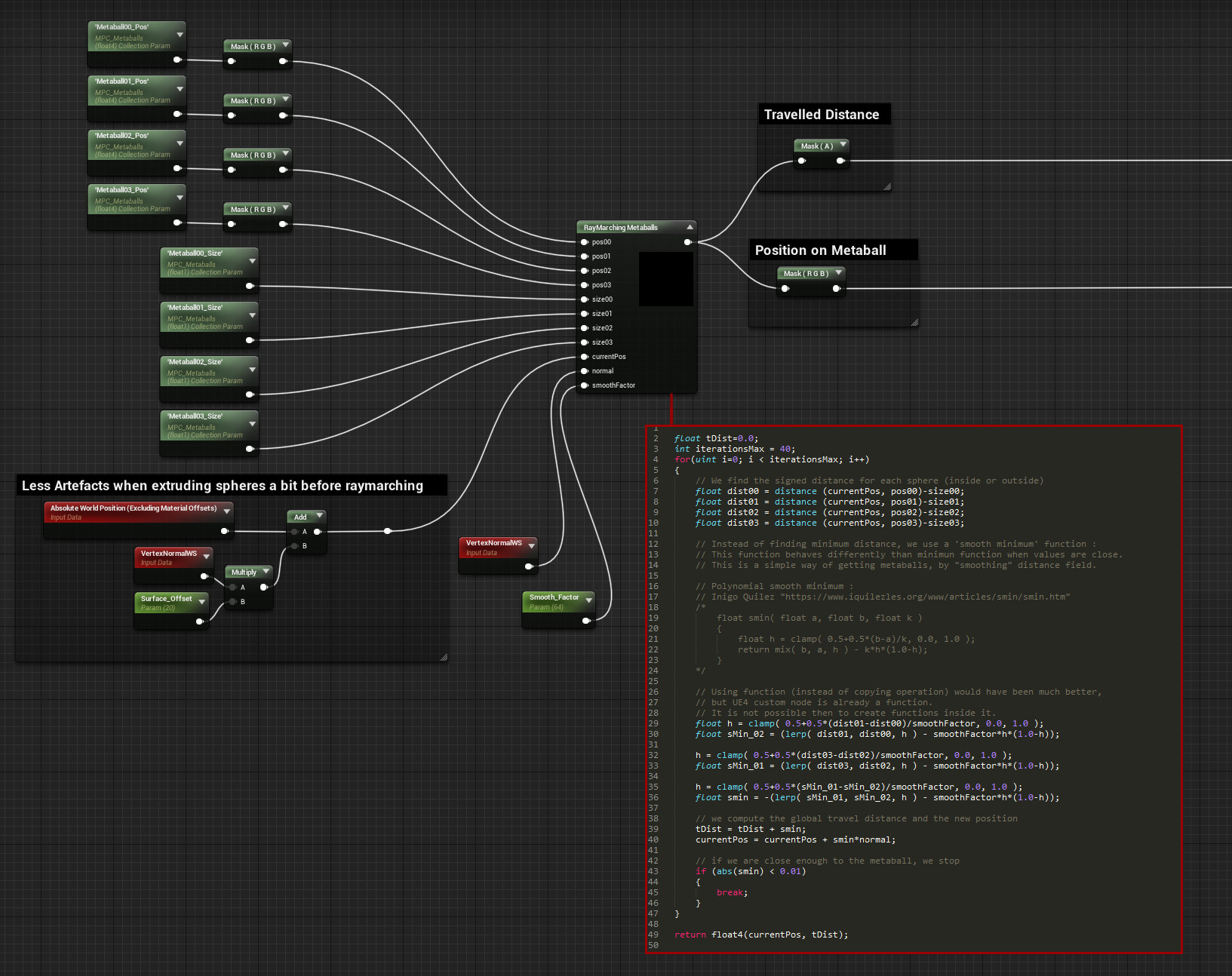Click the size02 input pin
1232x976 pixels.
pyautogui.click(x=585, y=328)
